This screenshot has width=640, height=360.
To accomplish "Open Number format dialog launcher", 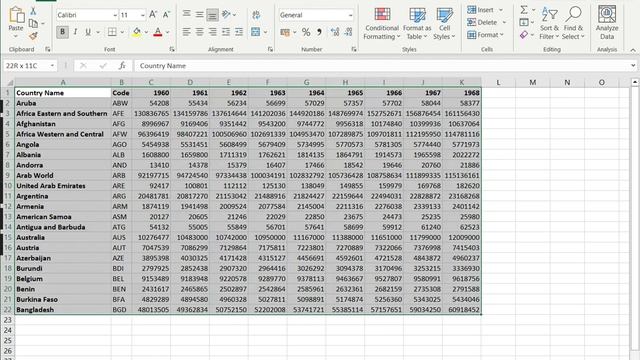I will pyautogui.click(x=353, y=49).
